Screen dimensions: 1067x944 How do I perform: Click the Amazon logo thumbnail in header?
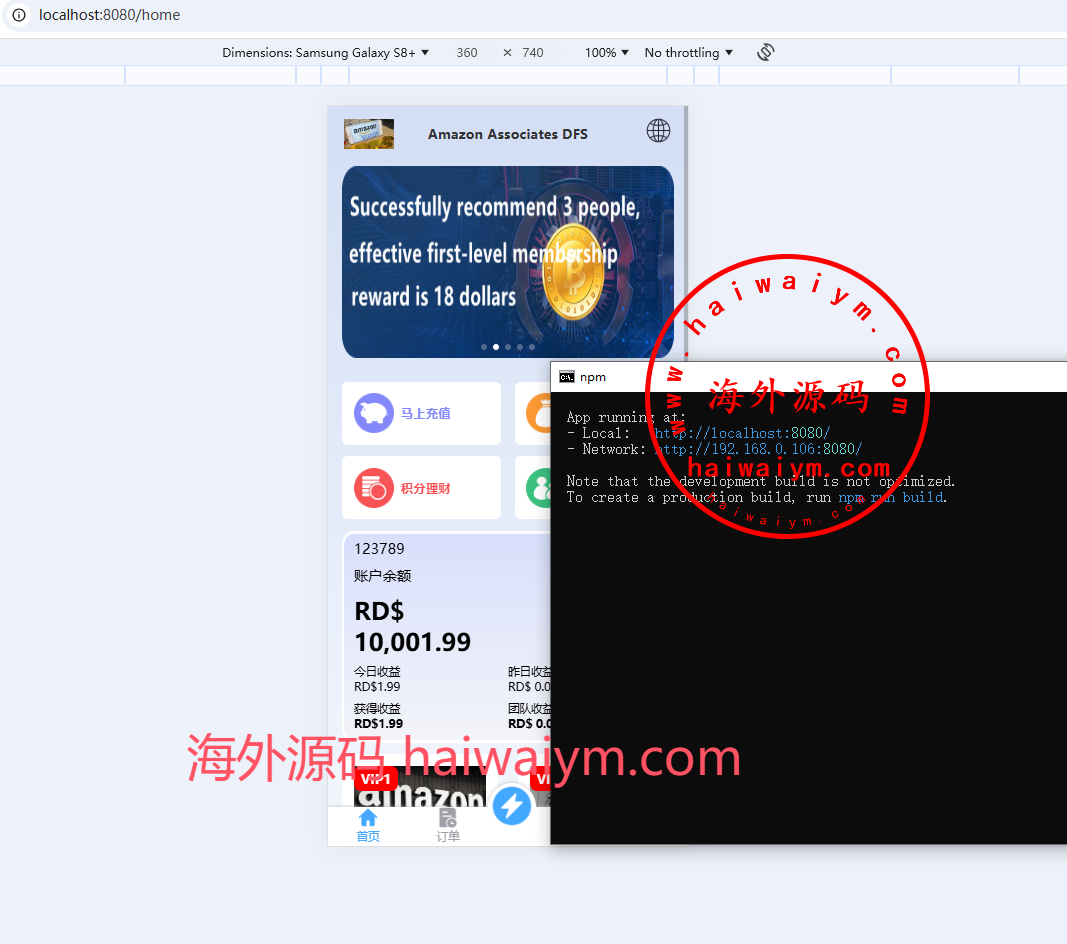click(x=368, y=134)
